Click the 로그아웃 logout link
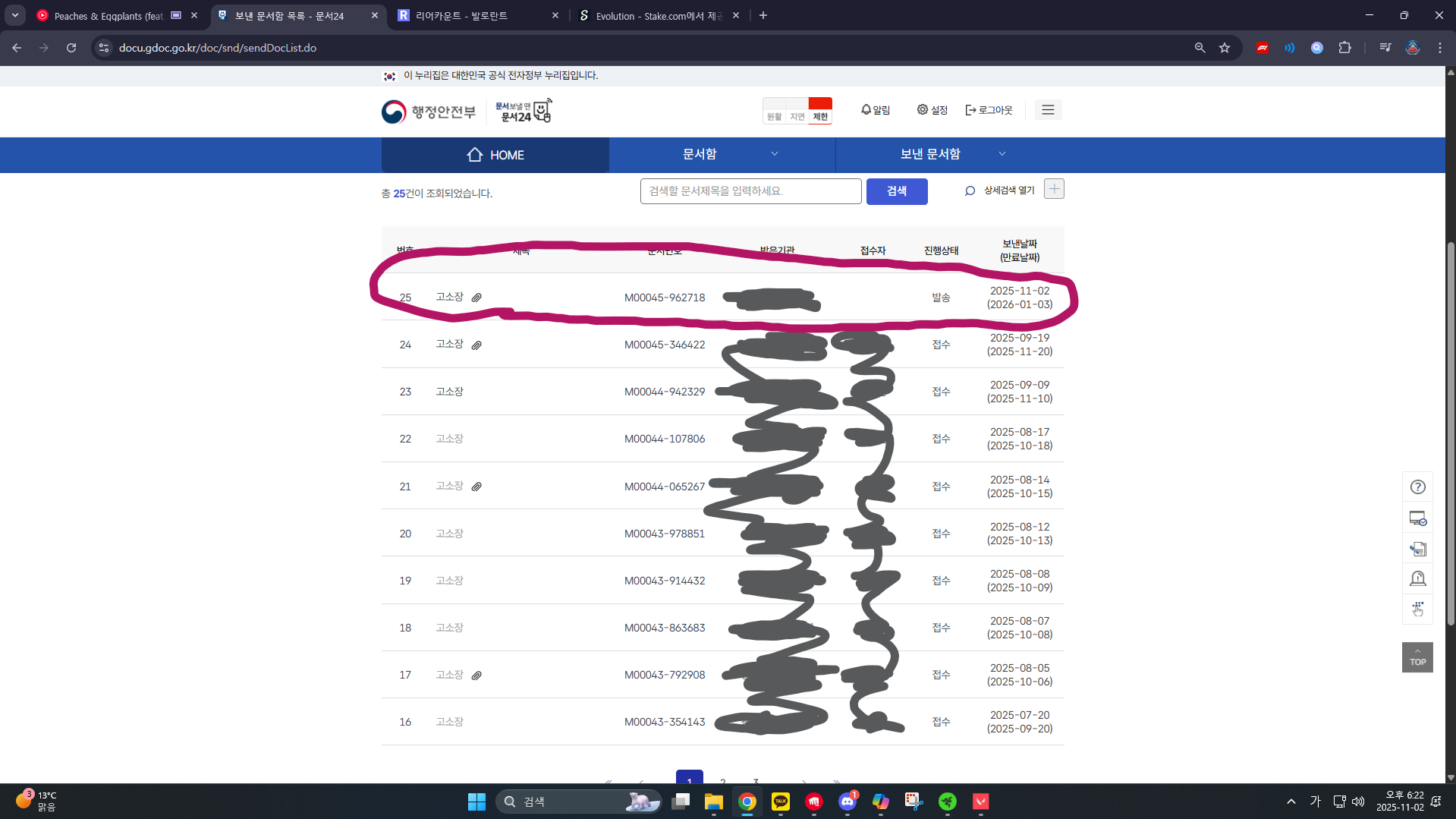1456x819 pixels. point(989,110)
